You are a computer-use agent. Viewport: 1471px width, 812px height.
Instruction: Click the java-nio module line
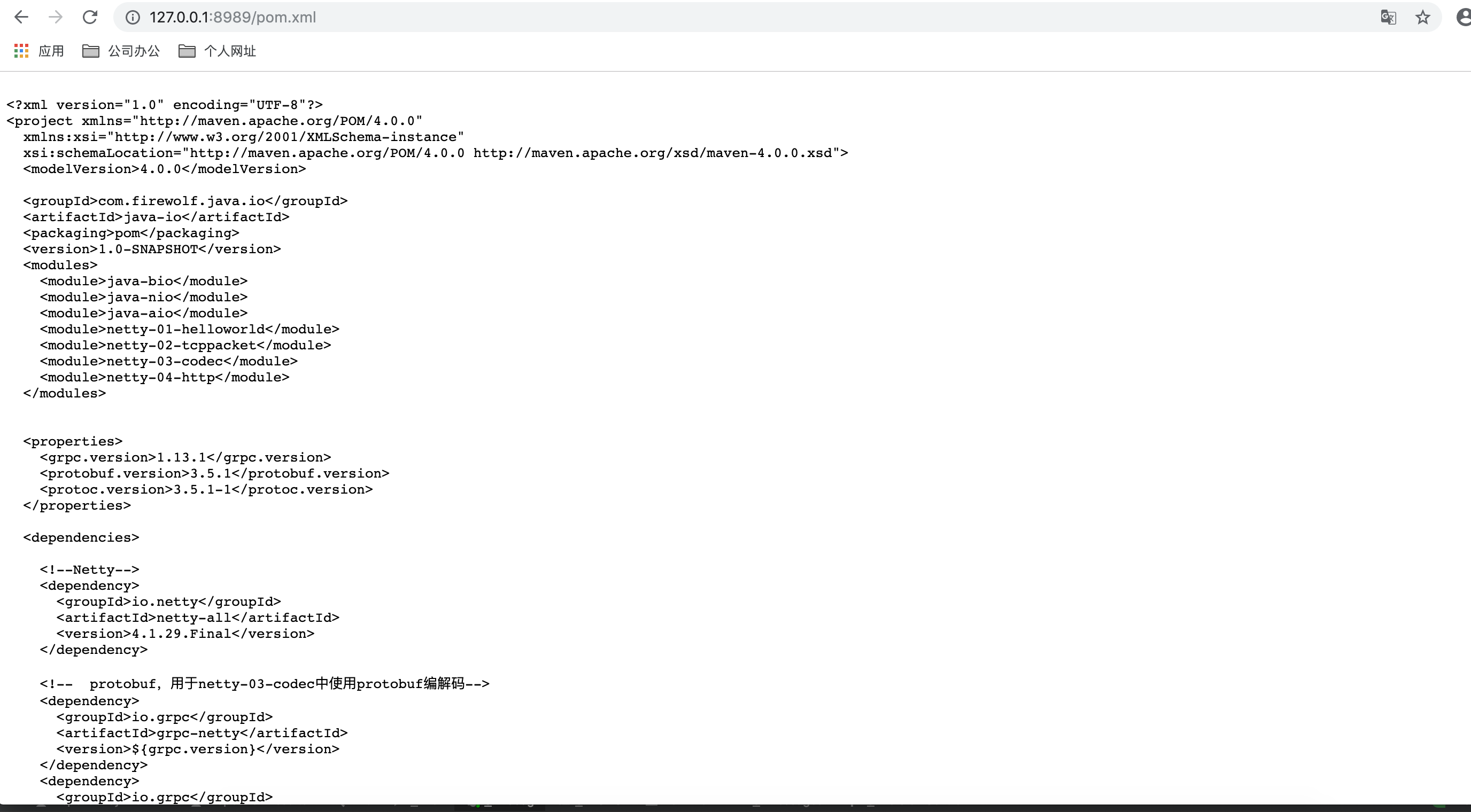(143, 298)
